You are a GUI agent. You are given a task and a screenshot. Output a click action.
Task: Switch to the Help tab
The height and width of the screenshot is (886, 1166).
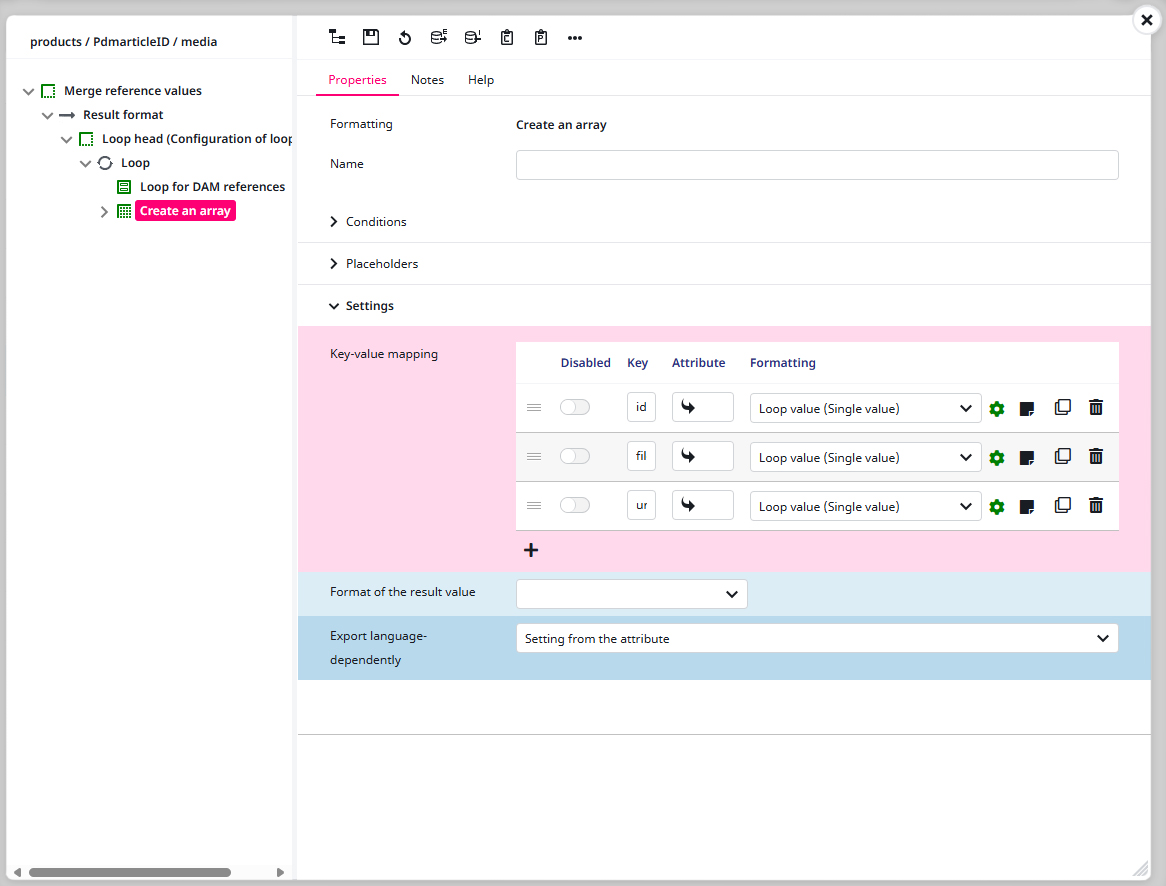point(481,80)
